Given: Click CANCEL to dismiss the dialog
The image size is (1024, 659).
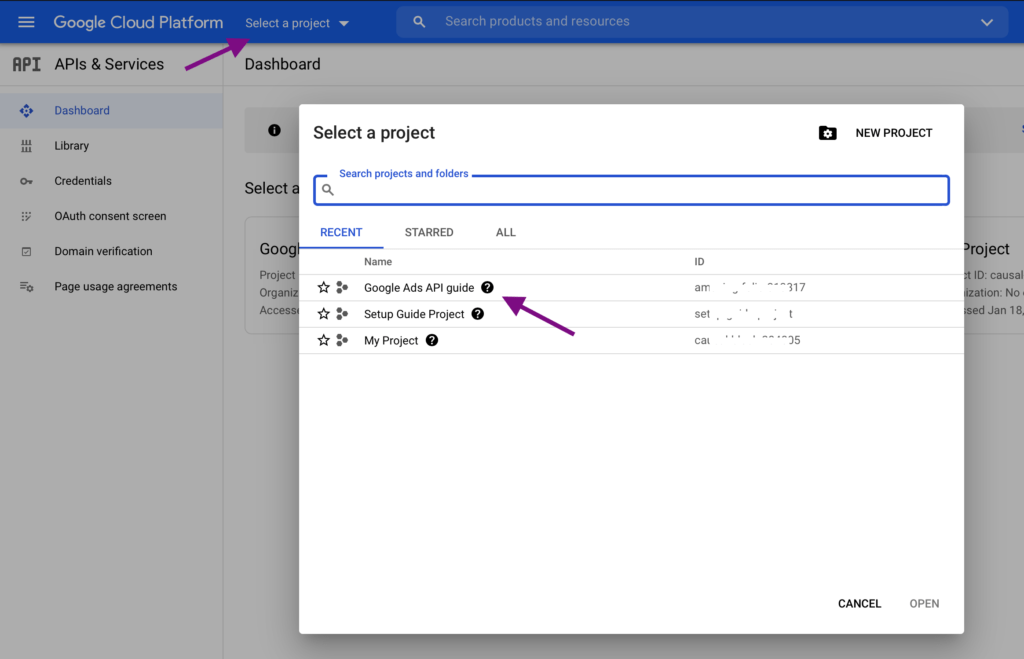Looking at the screenshot, I should click(x=858, y=603).
